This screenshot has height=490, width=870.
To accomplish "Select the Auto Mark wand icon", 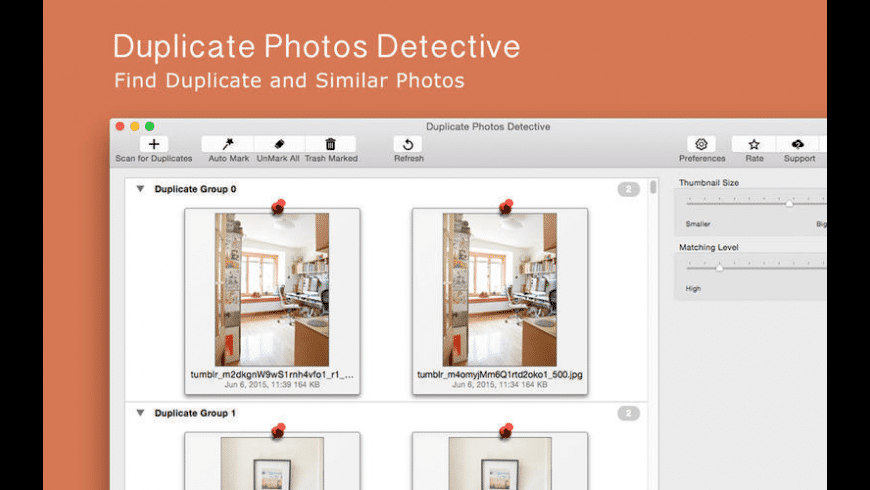I will coord(228,144).
